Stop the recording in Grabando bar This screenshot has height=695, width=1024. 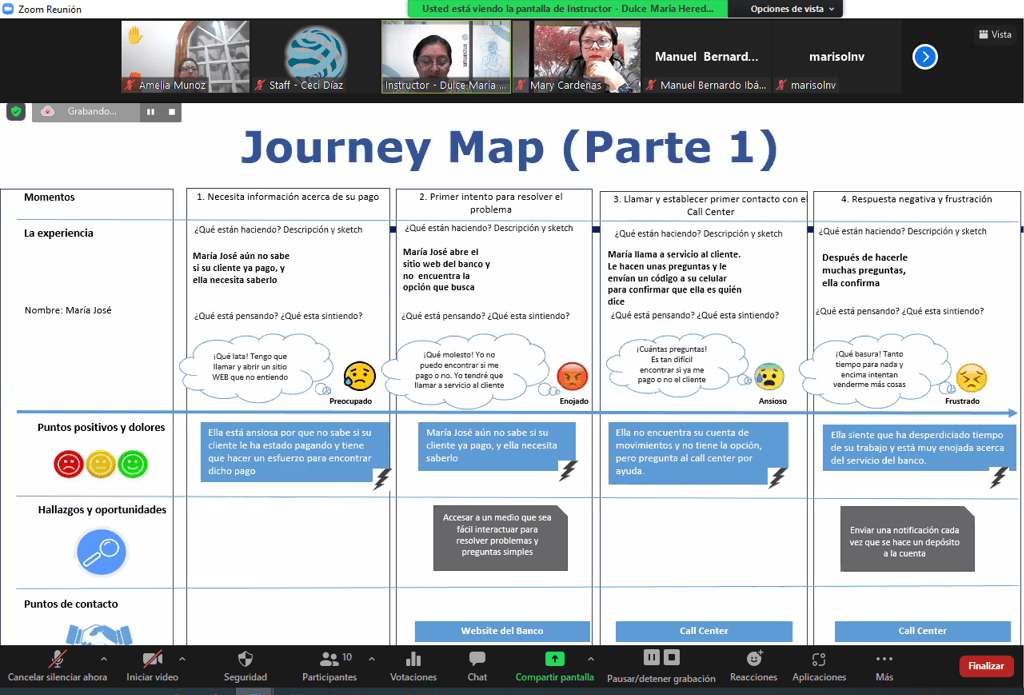coord(171,112)
